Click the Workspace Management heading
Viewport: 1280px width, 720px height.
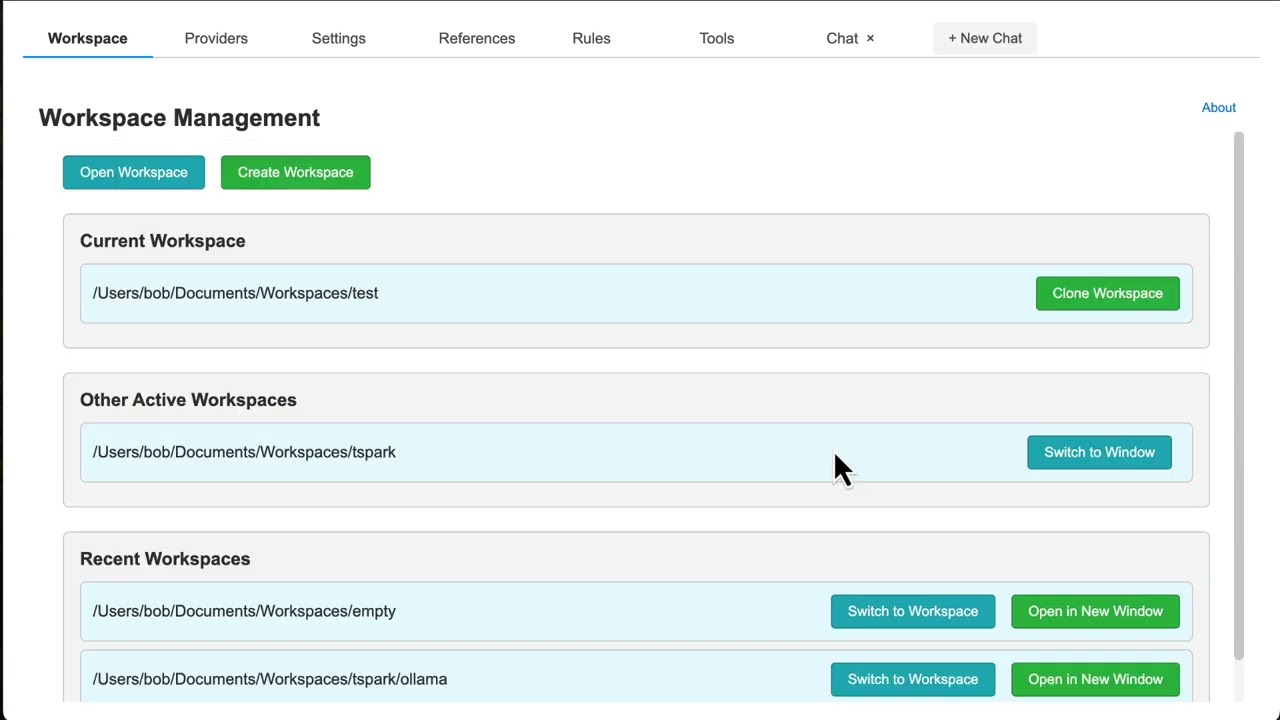(179, 118)
